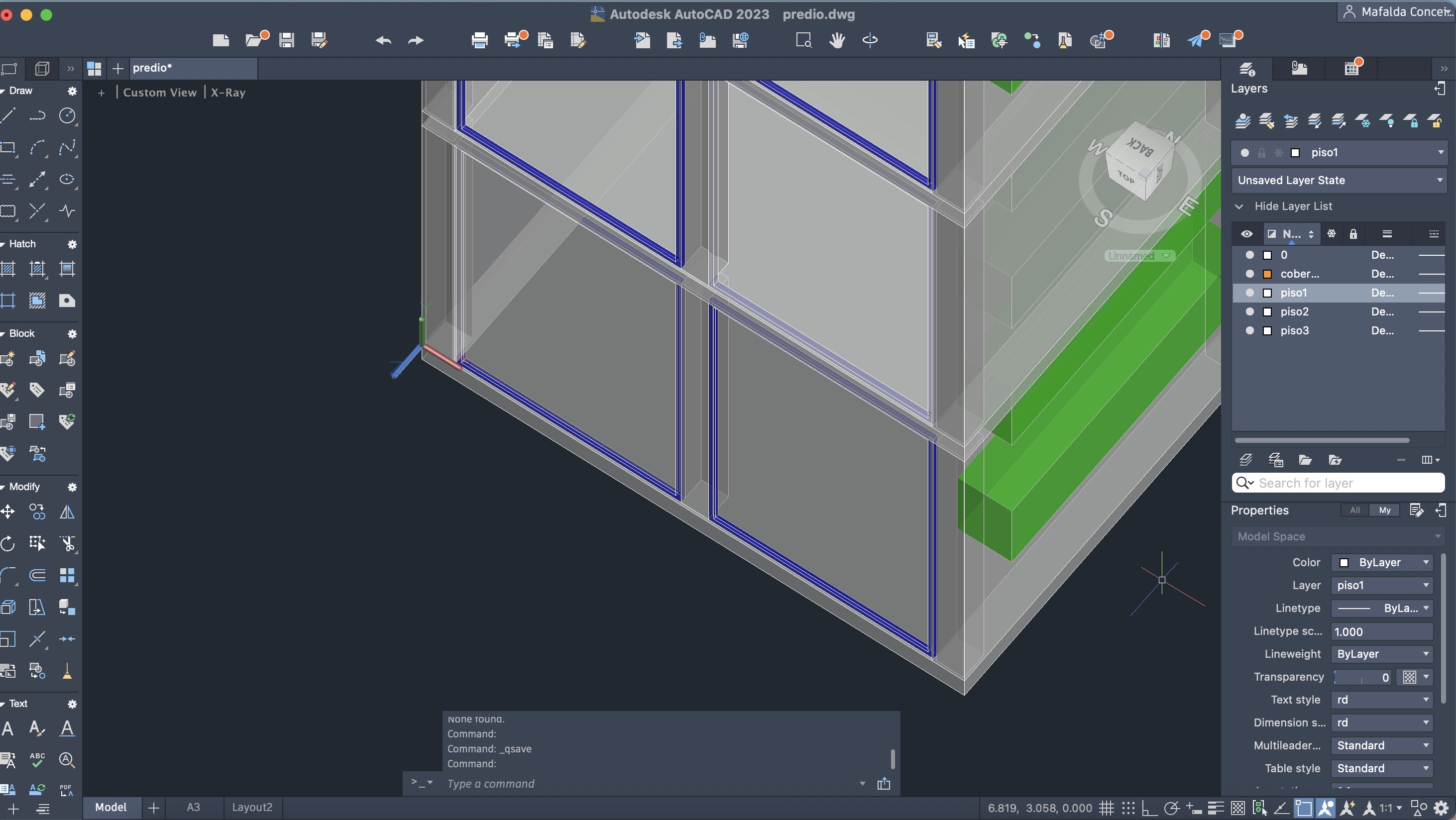Click the Plot printer icon
This screenshot has height=820, width=1456.
(479, 40)
